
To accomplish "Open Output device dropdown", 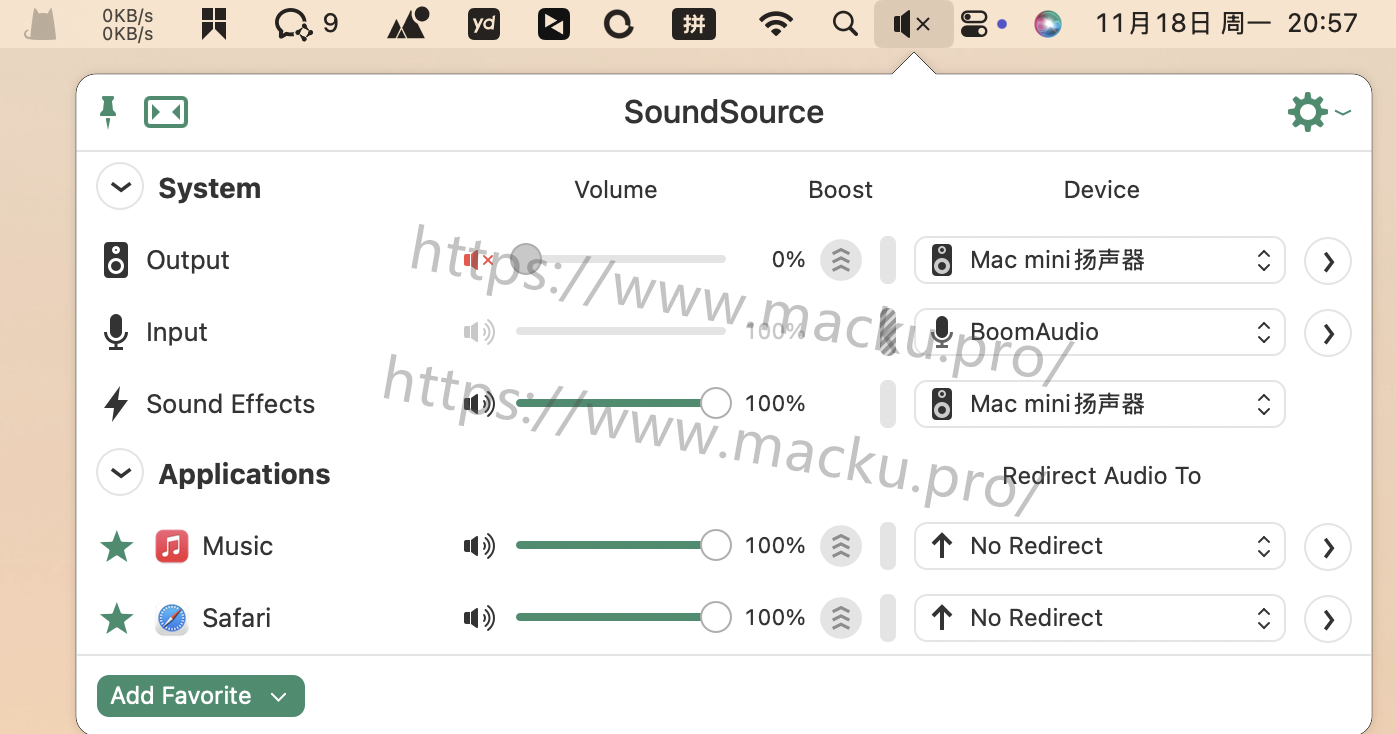I will (x=1100, y=260).
